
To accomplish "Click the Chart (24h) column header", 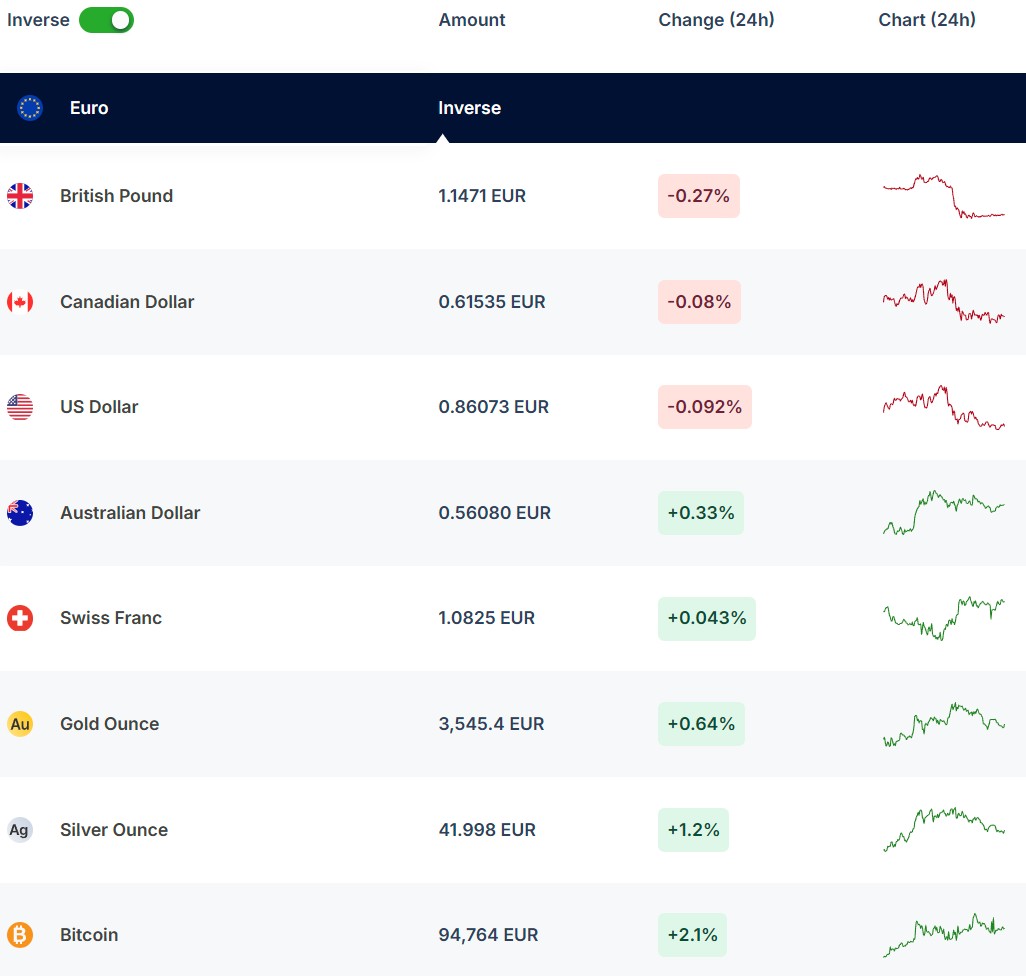I will tap(927, 20).
